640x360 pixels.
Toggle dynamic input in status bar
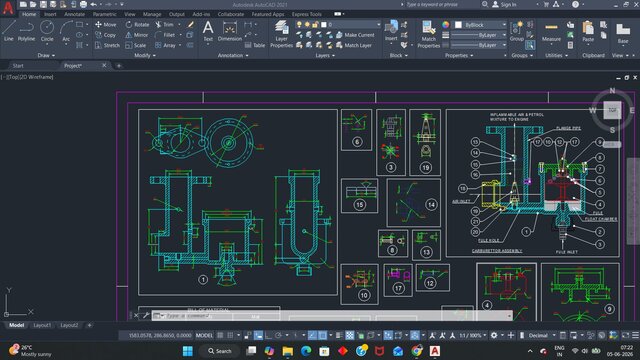tap(258, 336)
